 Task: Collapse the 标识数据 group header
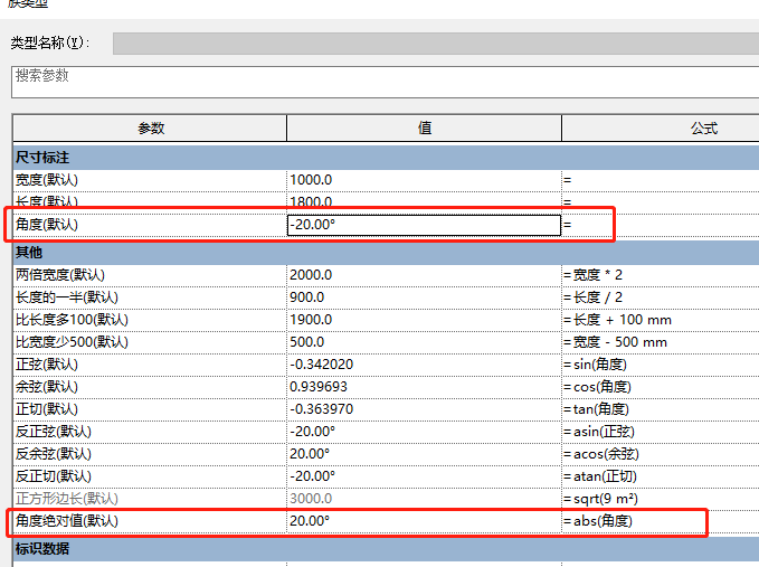[386, 549]
